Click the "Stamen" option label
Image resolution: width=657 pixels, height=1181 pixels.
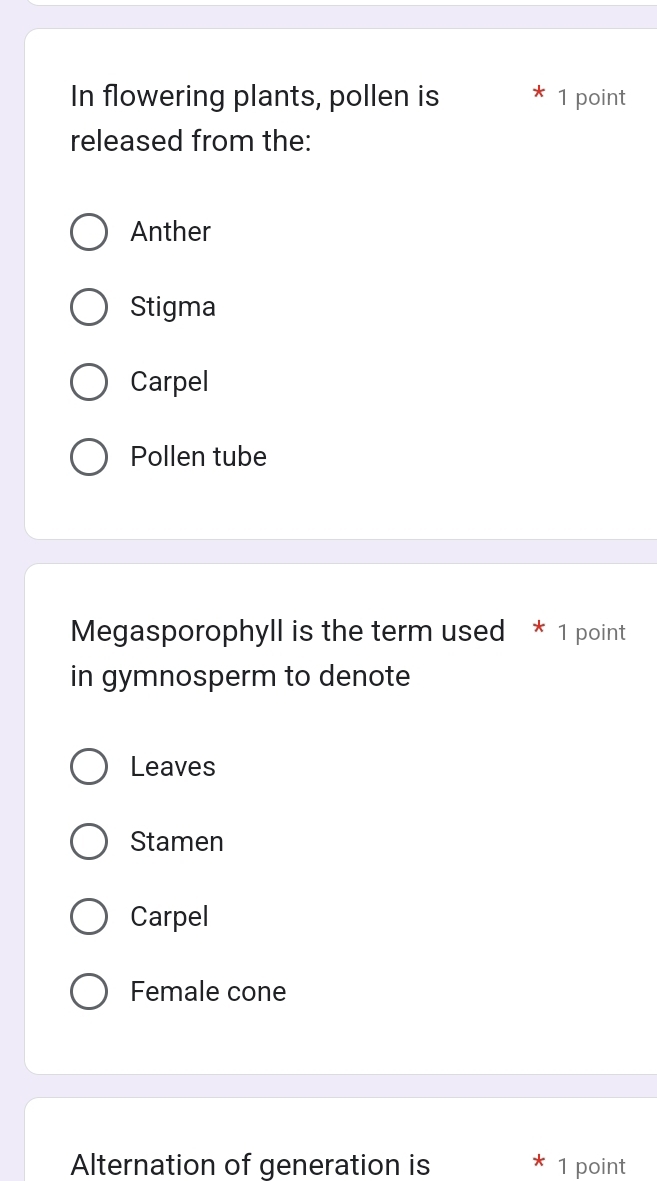coord(177,842)
